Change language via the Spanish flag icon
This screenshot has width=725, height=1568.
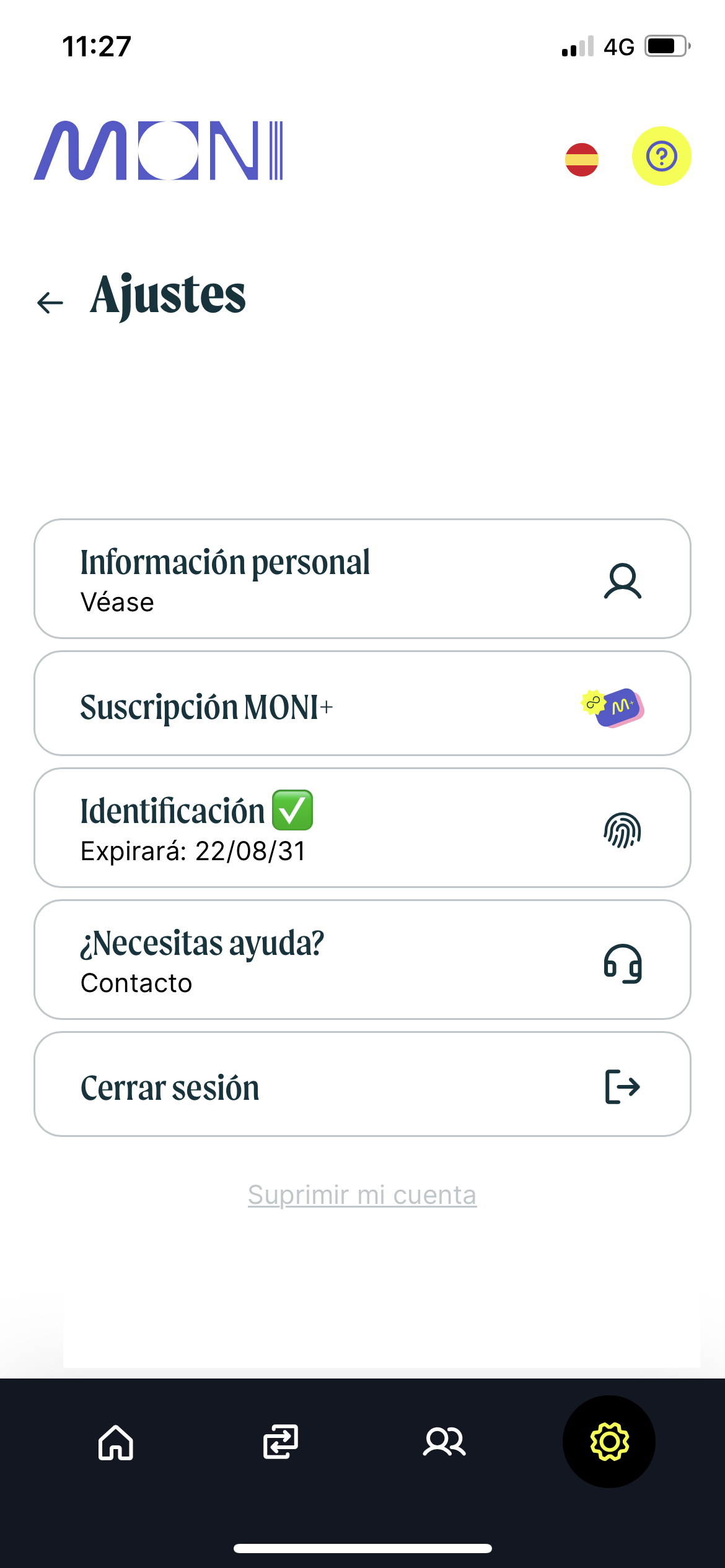(x=581, y=159)
